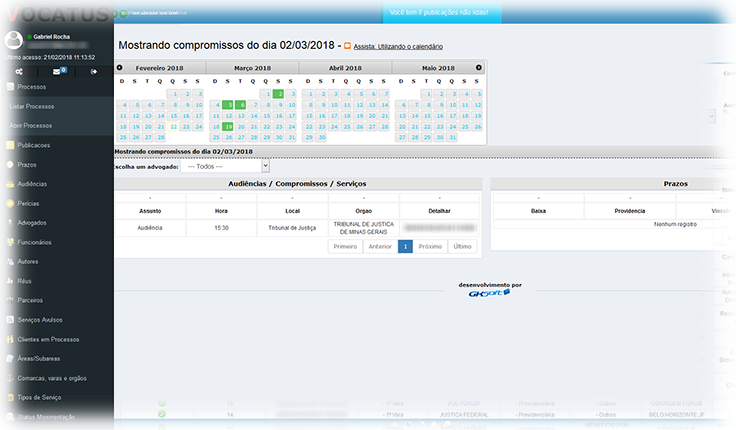Open Audiências in the sidebar
Screen dimensions: 736x430
(x=32, y=184)
